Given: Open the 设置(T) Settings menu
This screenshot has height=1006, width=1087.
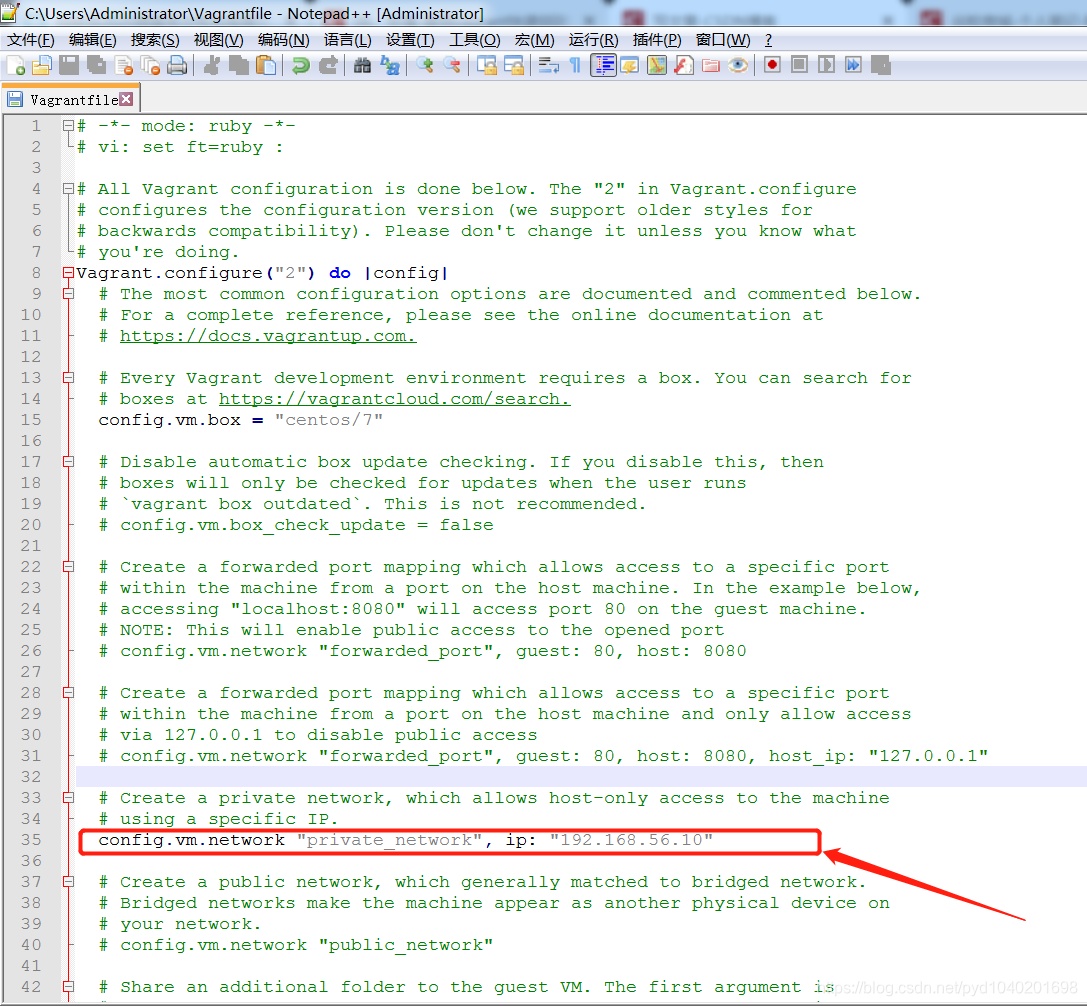Looking at the screenshot, I should pos(410,40).
